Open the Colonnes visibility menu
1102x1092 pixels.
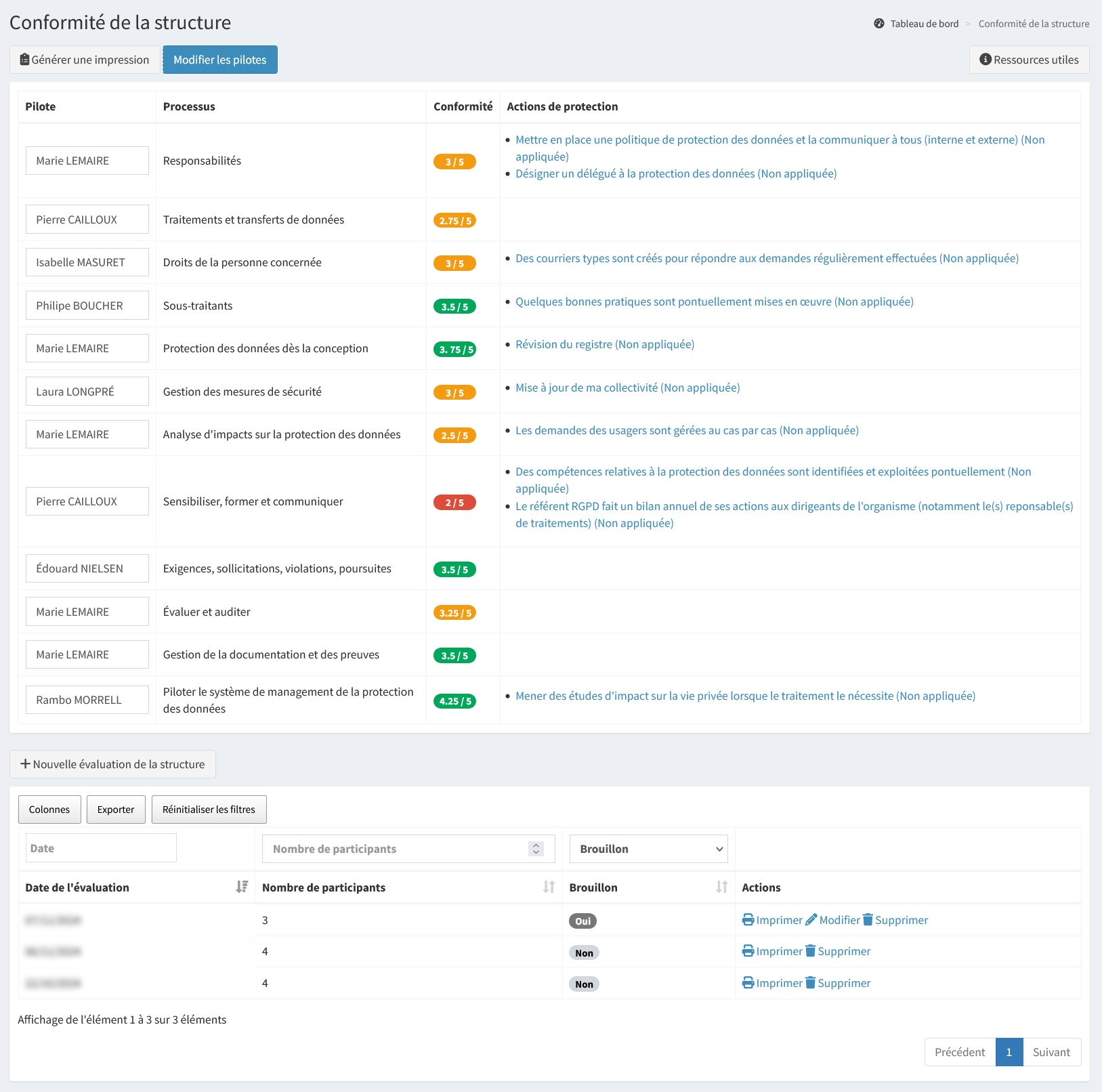coord(49,810)
